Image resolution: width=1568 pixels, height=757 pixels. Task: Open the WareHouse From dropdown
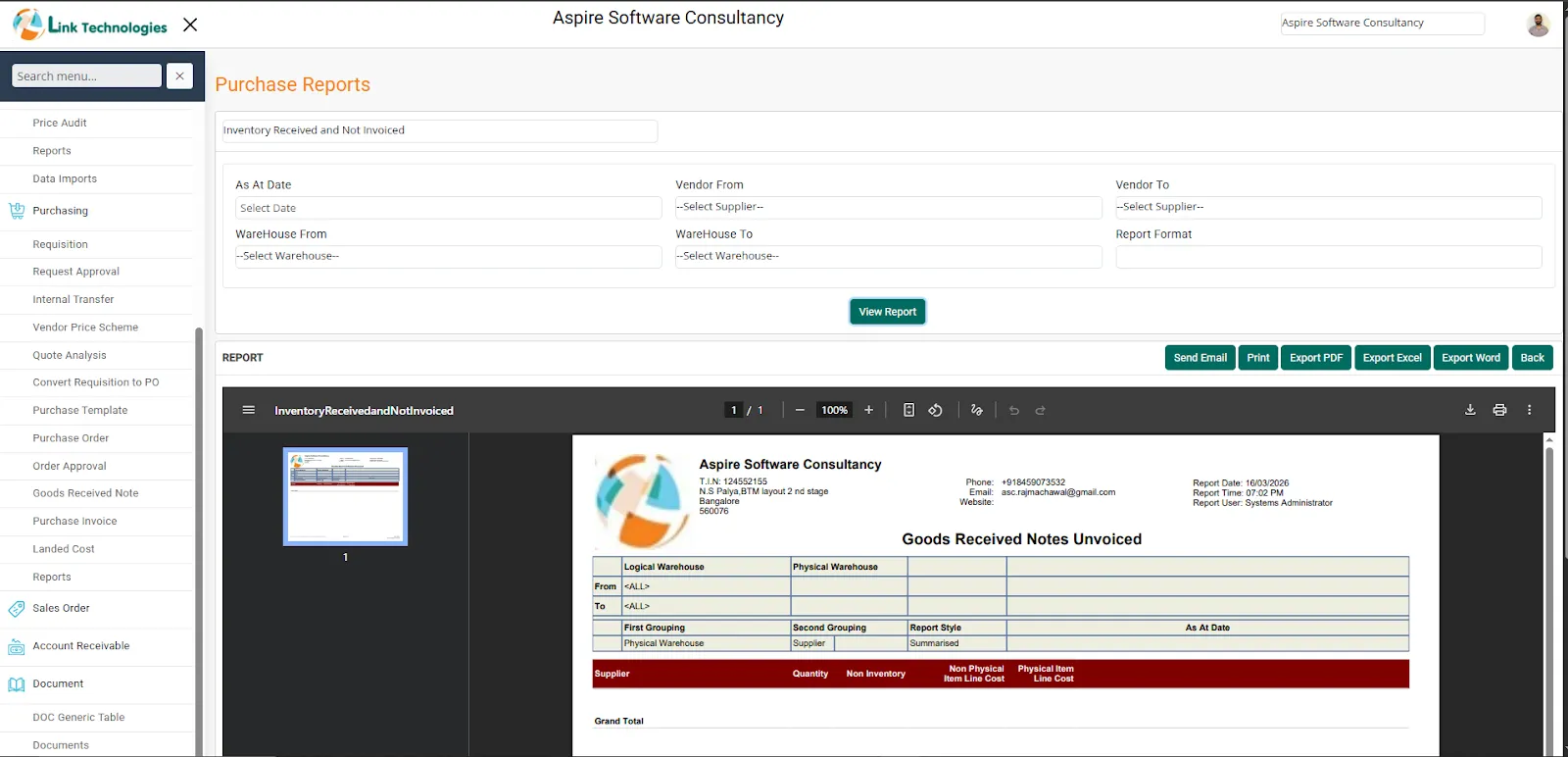[x=448, y=256]
